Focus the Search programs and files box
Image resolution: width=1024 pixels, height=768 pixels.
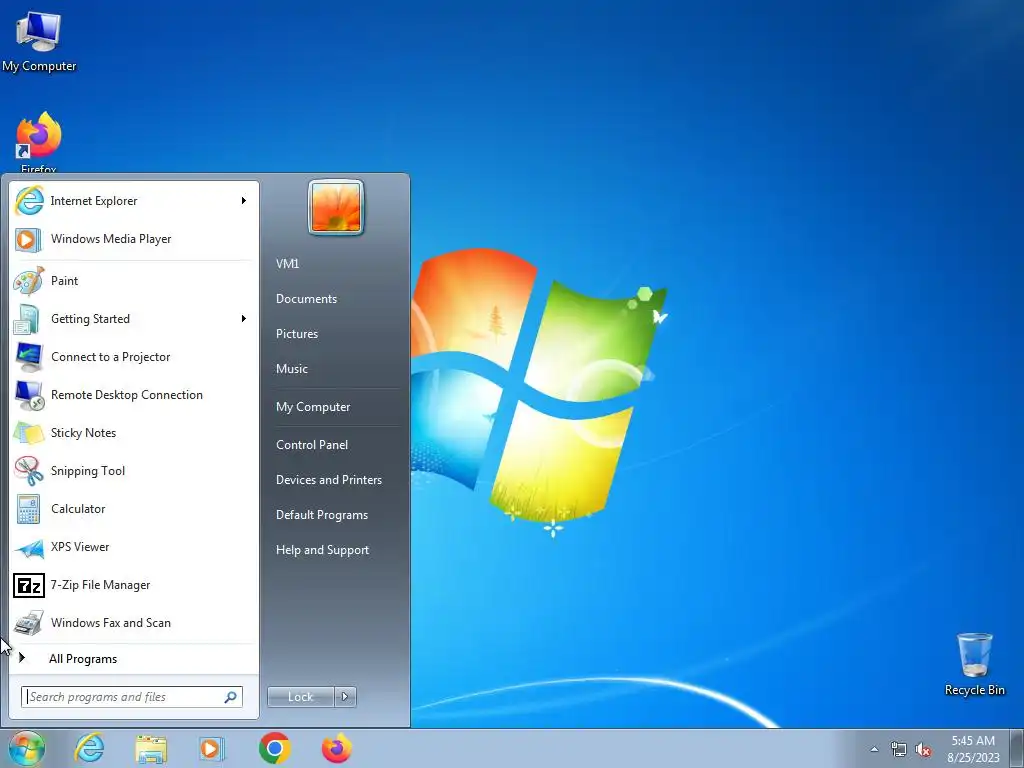[131, 697]
